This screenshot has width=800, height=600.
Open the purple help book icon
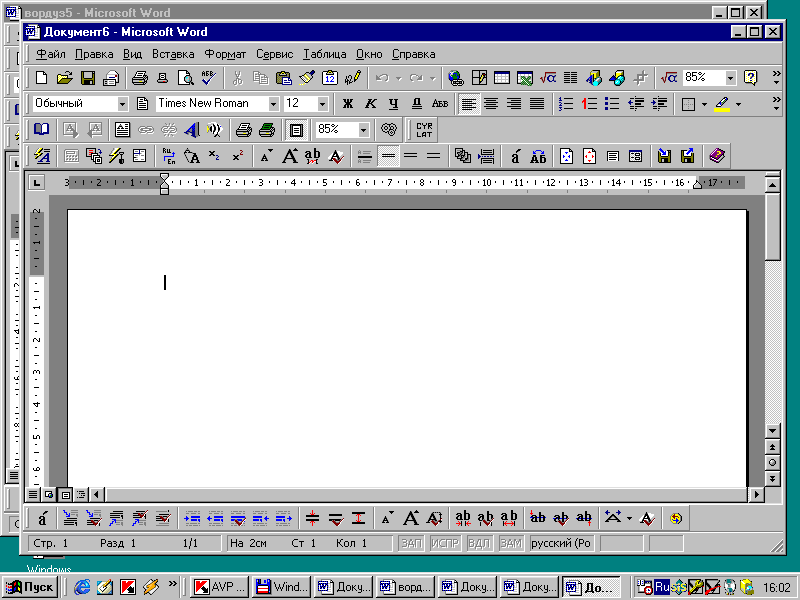click(x=717, y=156)
